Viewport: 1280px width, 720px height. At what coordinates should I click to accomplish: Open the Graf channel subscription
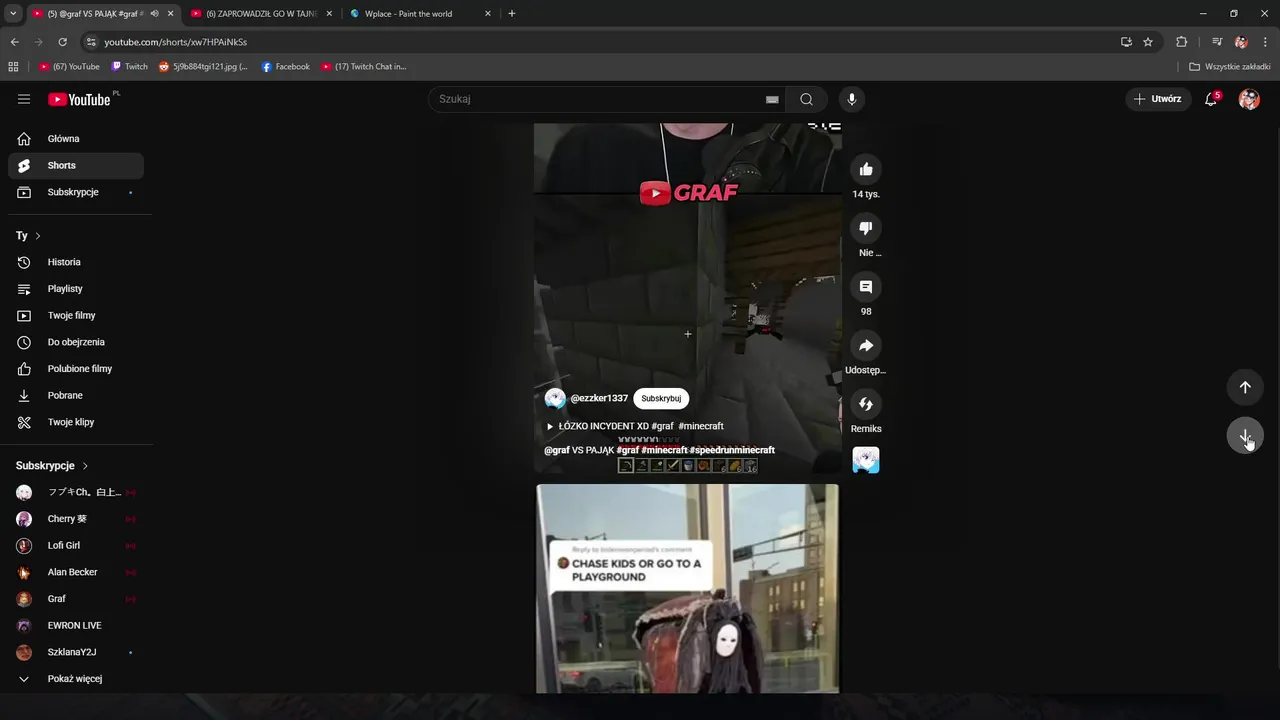pyautogui.click(x=76, y=599)
